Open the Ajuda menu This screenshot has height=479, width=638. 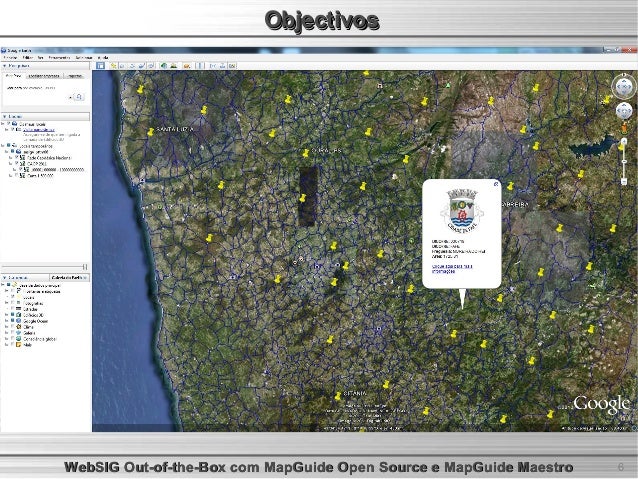coord(103,58)
